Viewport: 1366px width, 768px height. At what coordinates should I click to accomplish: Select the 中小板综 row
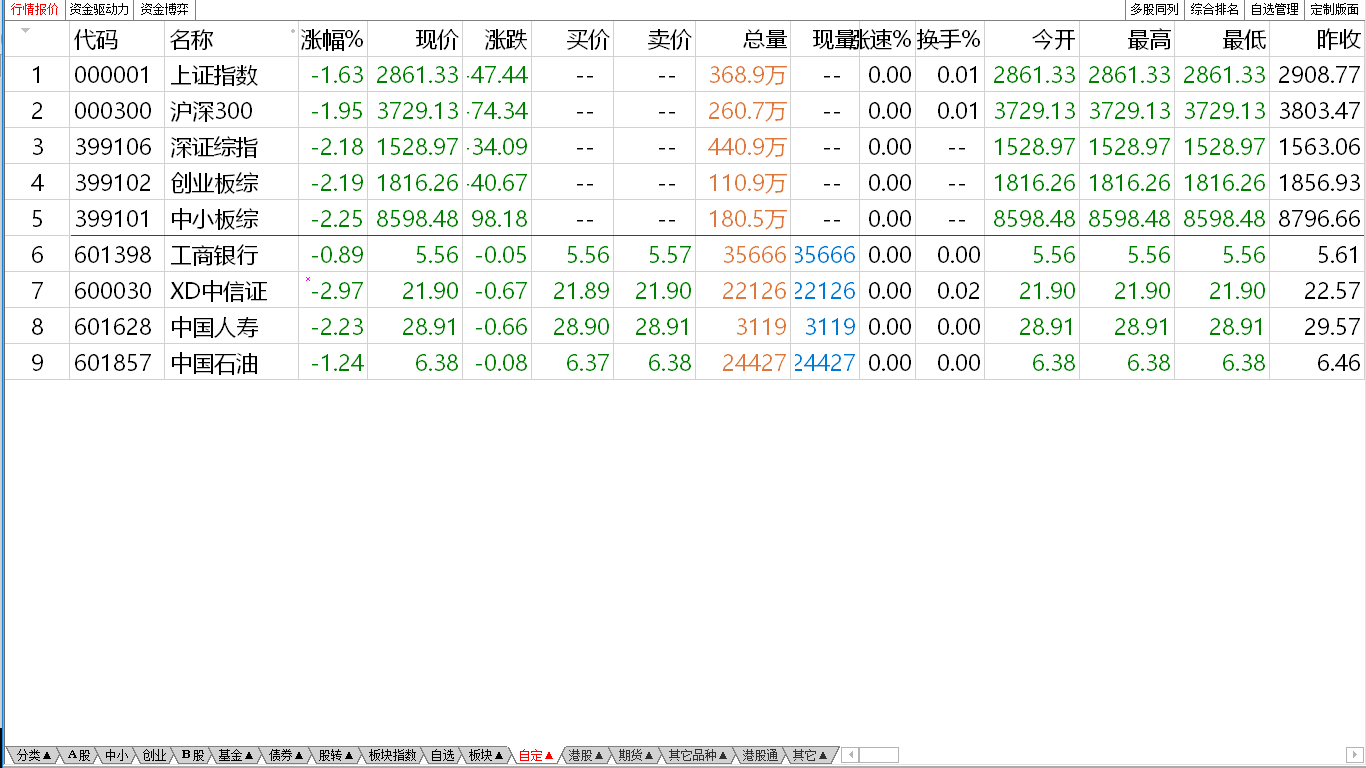pos(684,219)
